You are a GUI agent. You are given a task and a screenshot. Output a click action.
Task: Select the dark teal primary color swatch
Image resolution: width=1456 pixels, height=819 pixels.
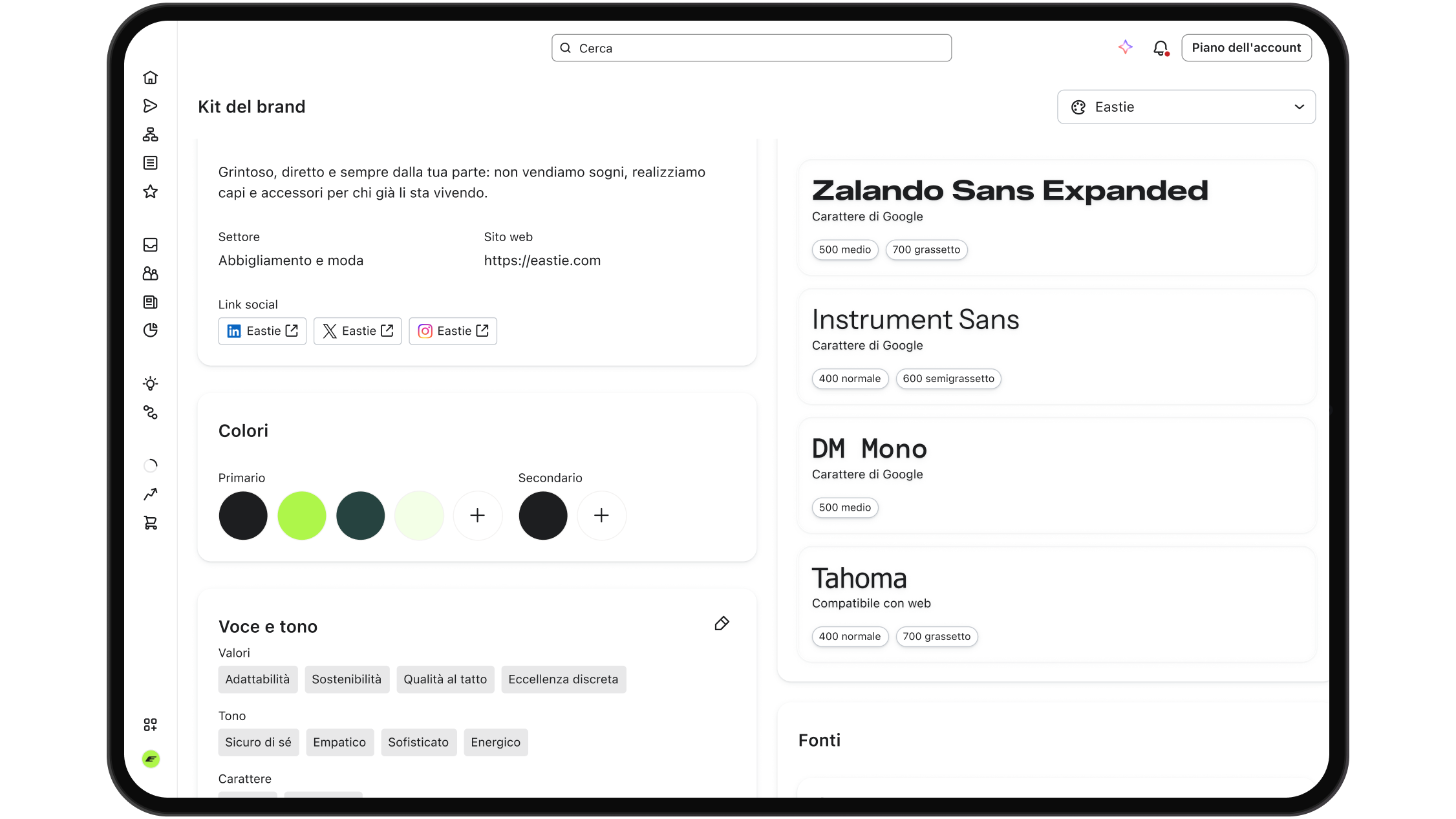pos(361,516)
